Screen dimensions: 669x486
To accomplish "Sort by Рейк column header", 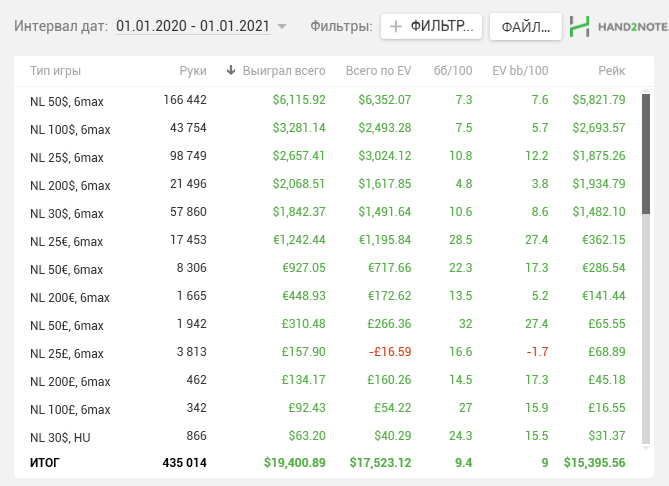I will pyautogui.click(x=611, y=71).
